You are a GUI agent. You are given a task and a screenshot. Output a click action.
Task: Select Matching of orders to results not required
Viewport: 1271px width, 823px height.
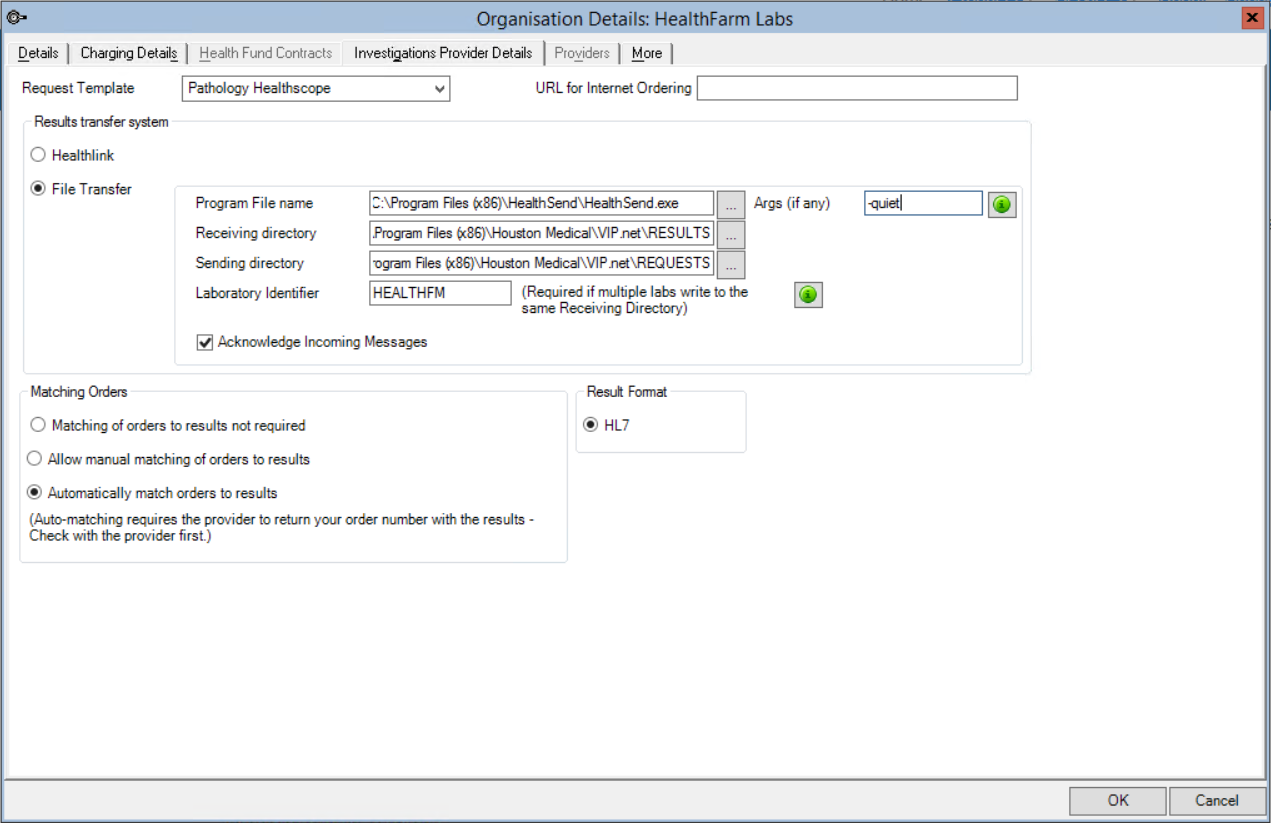[x=38, y=425]
